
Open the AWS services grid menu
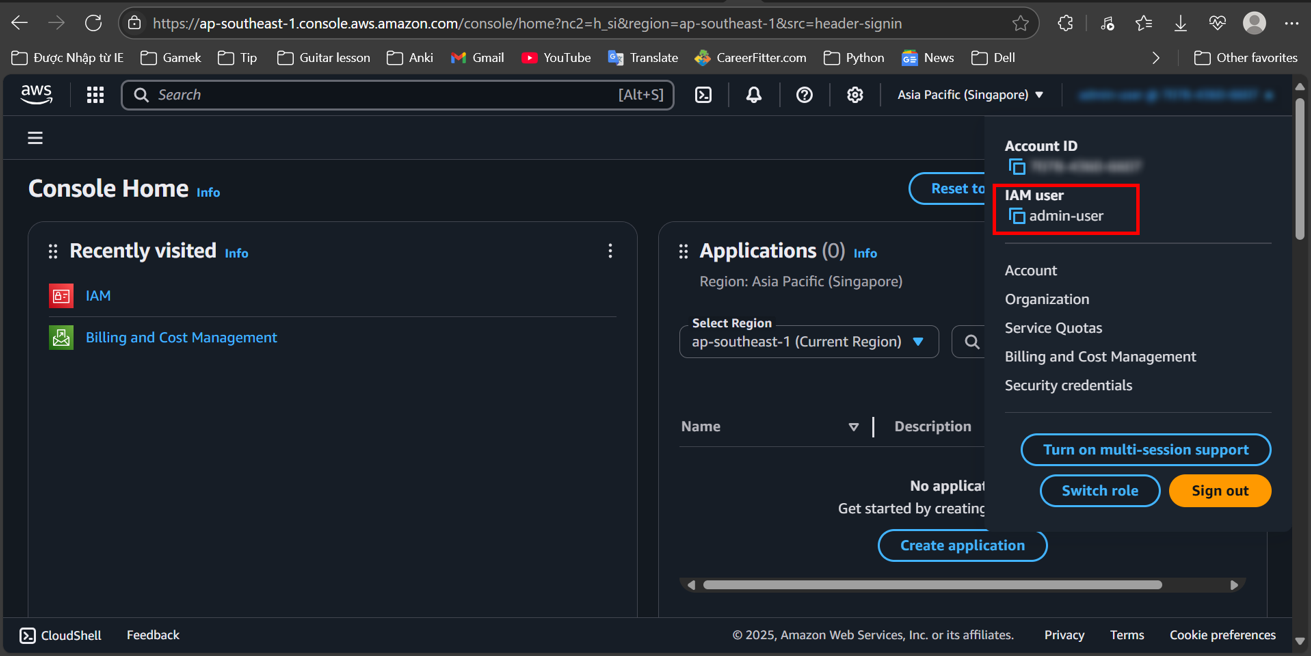[95, 94]
